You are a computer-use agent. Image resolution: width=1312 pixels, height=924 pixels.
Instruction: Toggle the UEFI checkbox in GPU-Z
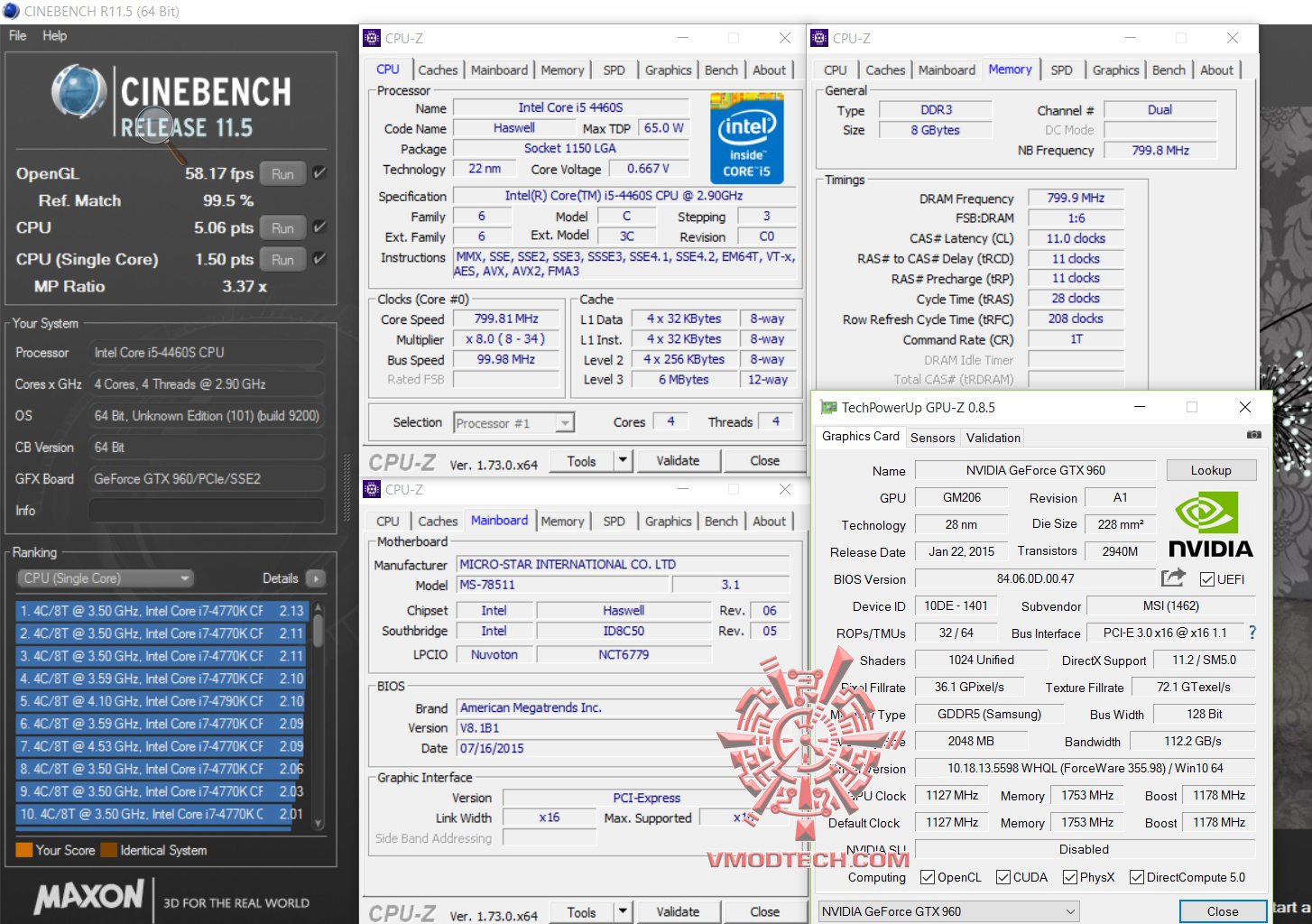click(x=1206, y=579)
